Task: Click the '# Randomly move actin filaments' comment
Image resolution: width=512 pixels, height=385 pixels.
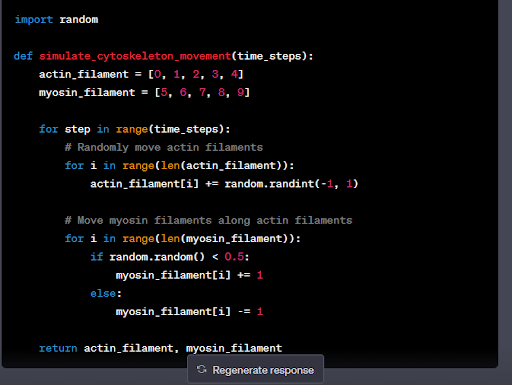Action: coord(164,147)
